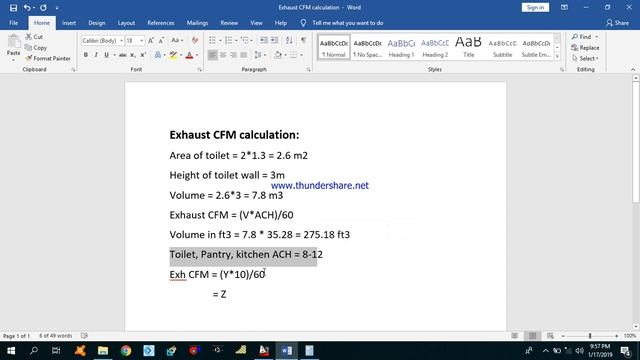Open the line spacing dropdown
Image resolution: width=640 pixels, height=360 pixels.
click(x=259, y=55)
